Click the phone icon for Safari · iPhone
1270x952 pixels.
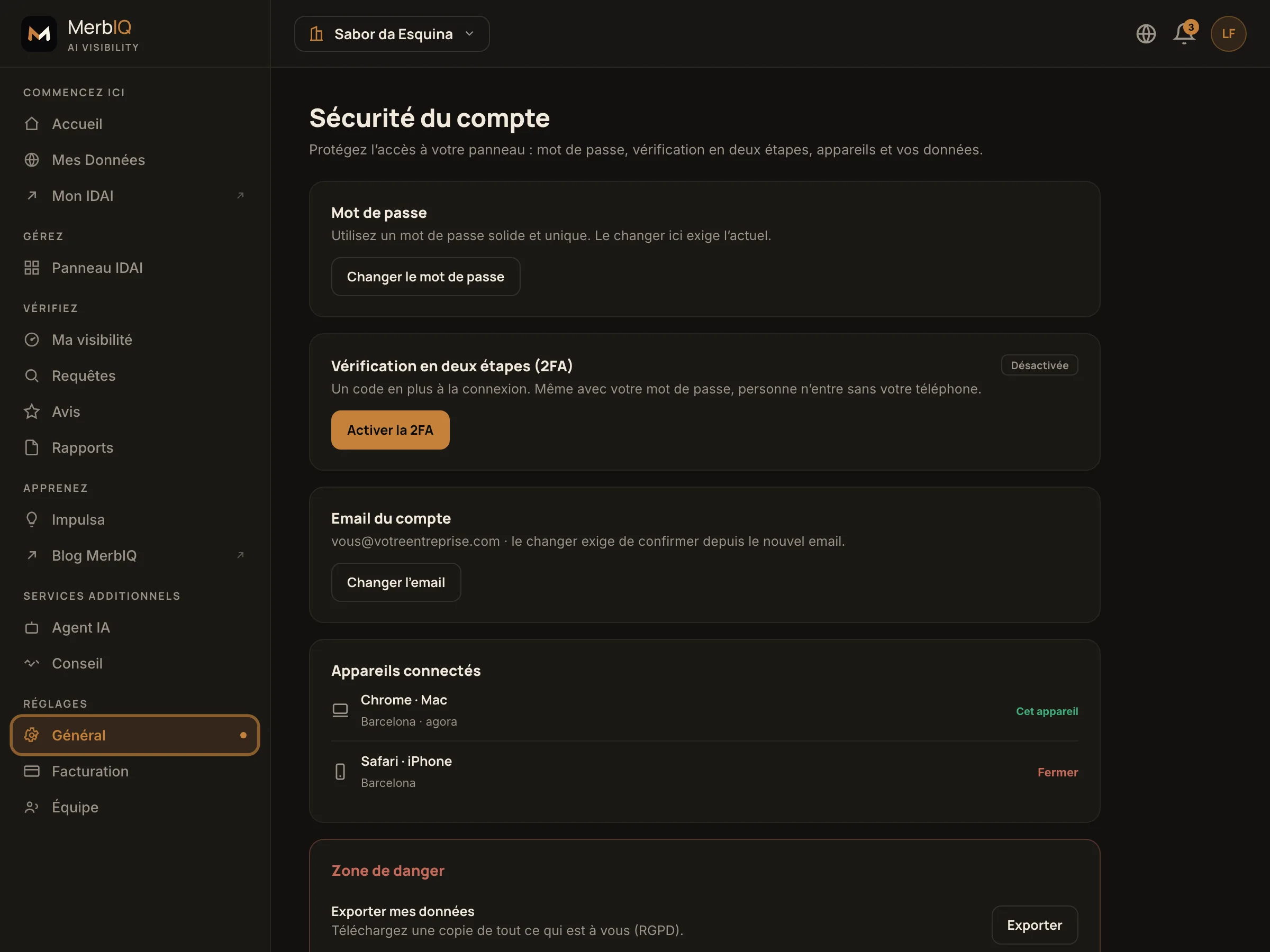tap(340, 772)
